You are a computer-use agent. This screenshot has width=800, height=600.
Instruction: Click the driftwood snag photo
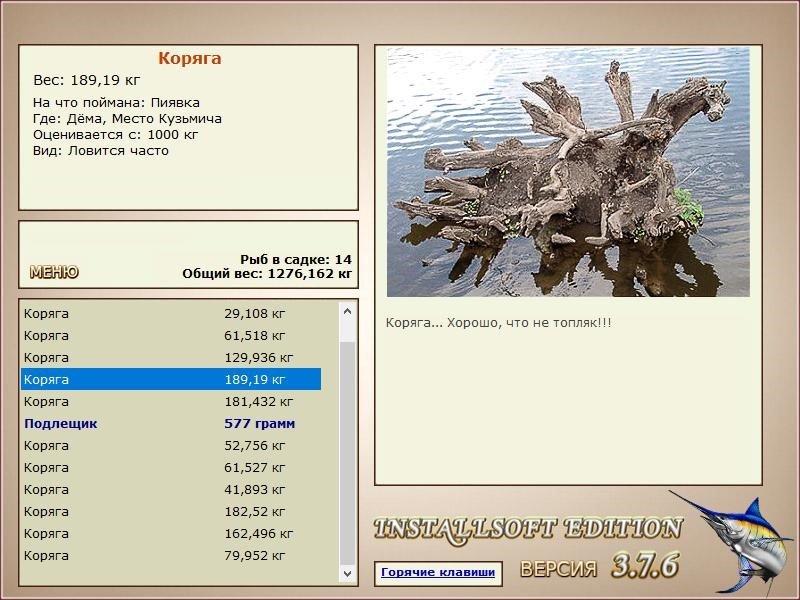pos(568,172)
